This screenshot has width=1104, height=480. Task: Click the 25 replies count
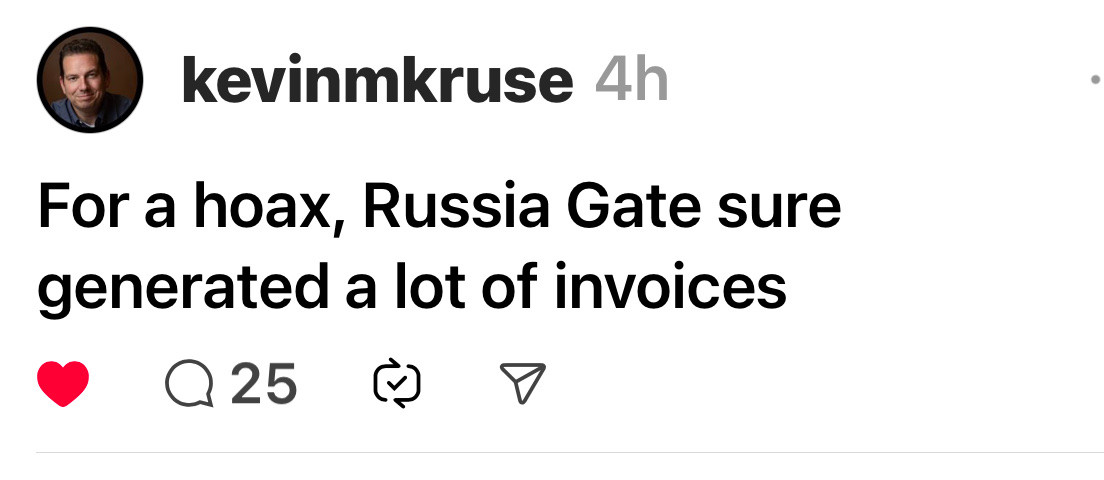(264, 385)
